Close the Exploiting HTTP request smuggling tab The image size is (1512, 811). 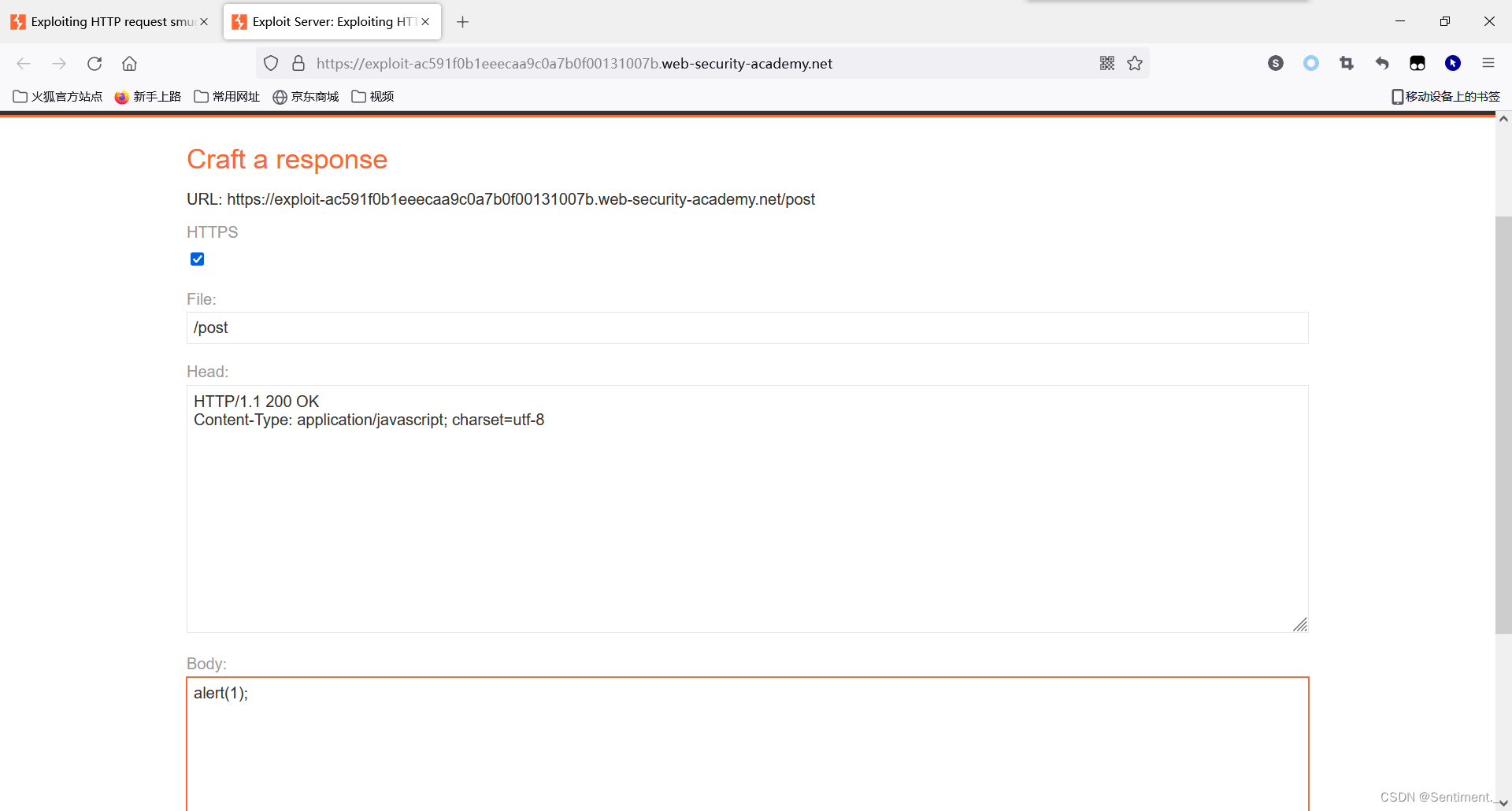click(x=204, y=22)
